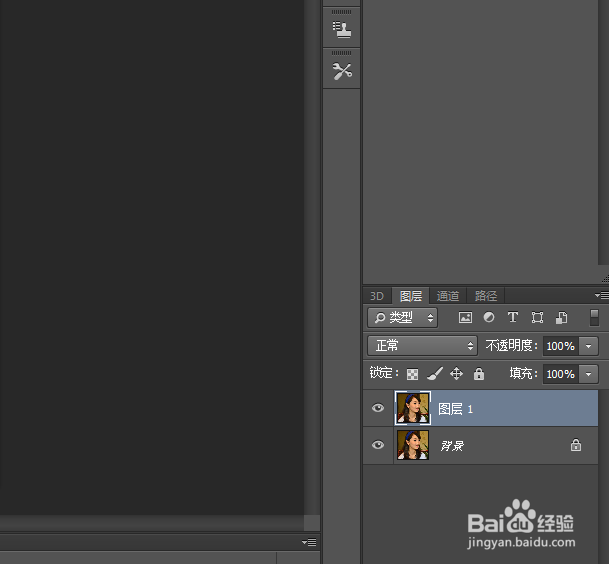The height and width of the screenshot is (564, 609).
Task: Open the 正常 blend mode dropdown
Action: 422,346
